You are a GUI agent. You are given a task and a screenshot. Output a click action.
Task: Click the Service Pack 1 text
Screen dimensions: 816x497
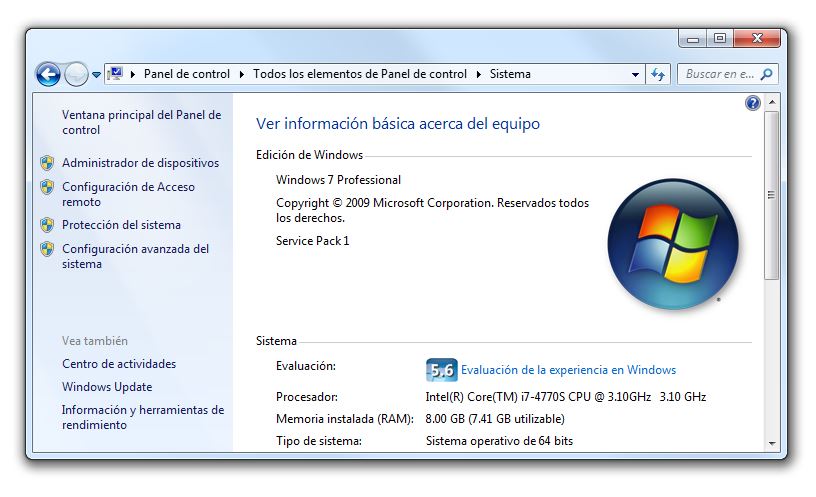coord(312,241)
